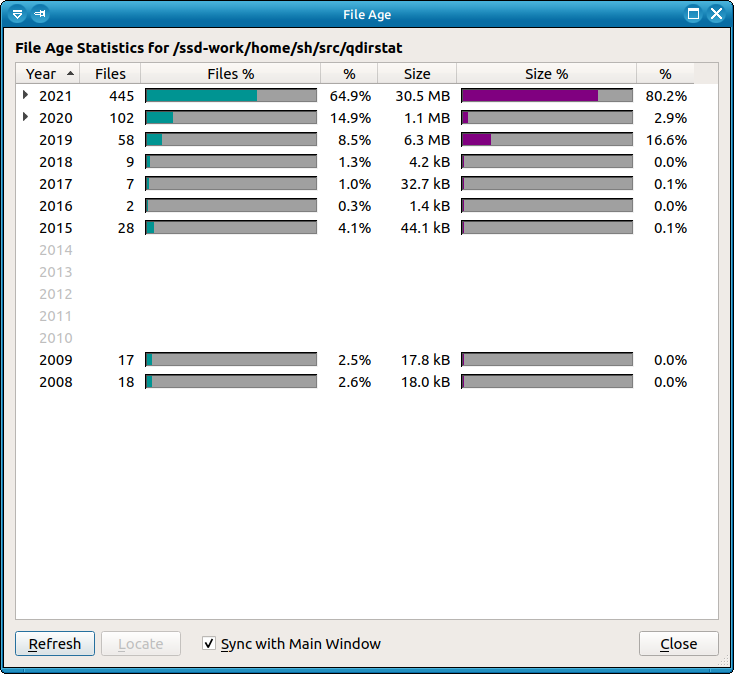
Task: Pin the window with the title bar pin icon
Action: click(x=40, y=14)
